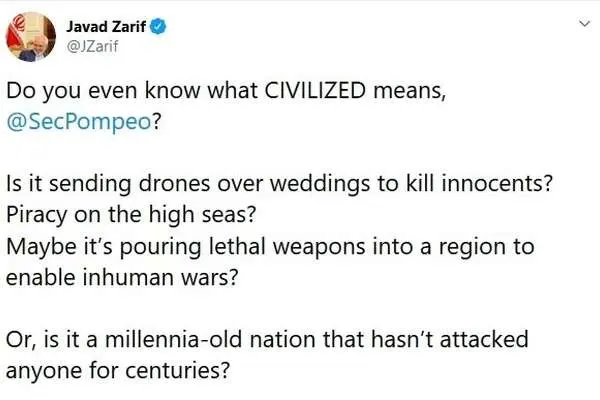Click the word 'innocents?' in the tweet
The width and height of the screenshot is (600, 400).
[x=497, y=184]
